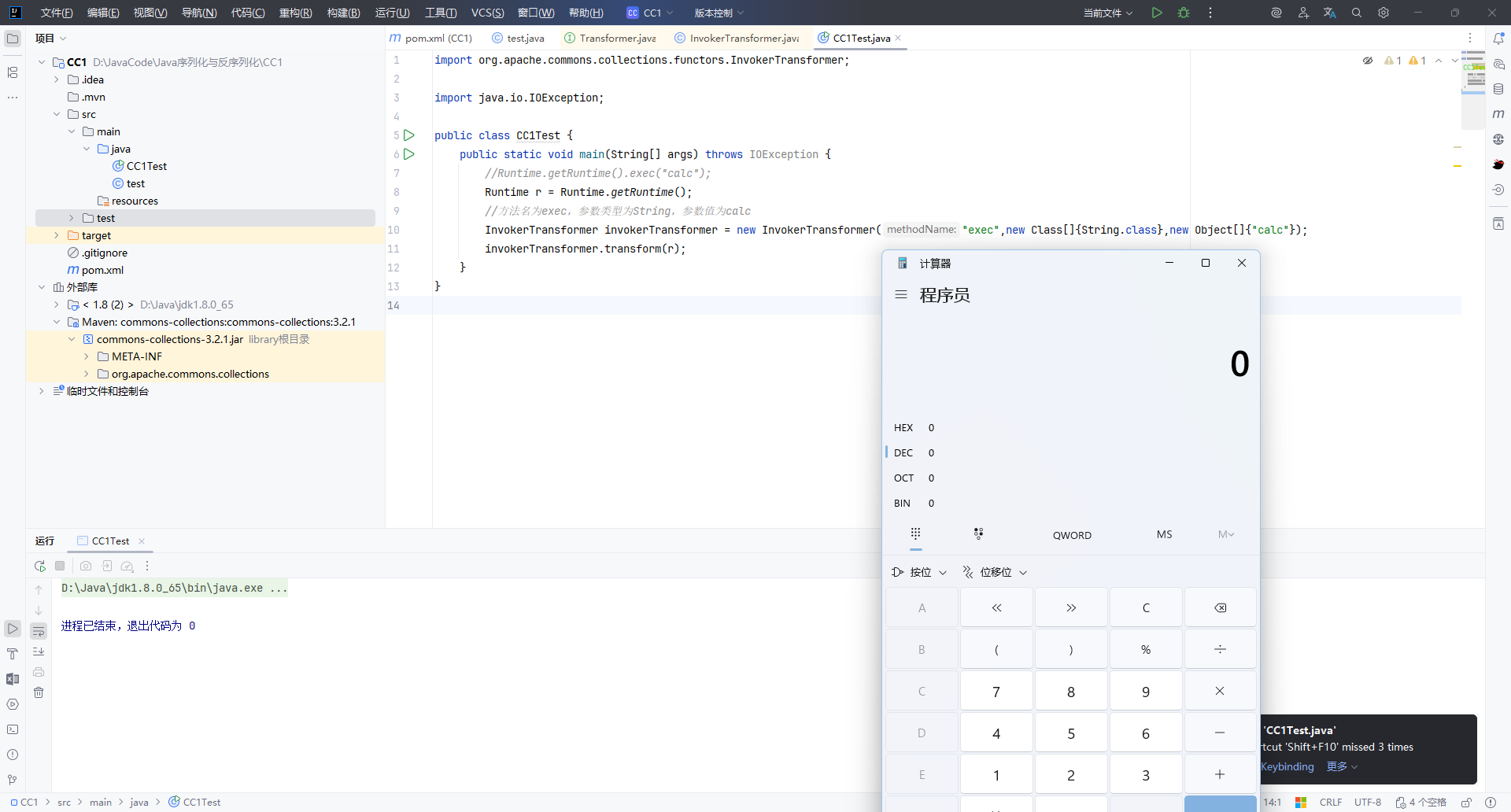
Task: Click the 更多 link in the notification popup
Action: pos(1342,766)
